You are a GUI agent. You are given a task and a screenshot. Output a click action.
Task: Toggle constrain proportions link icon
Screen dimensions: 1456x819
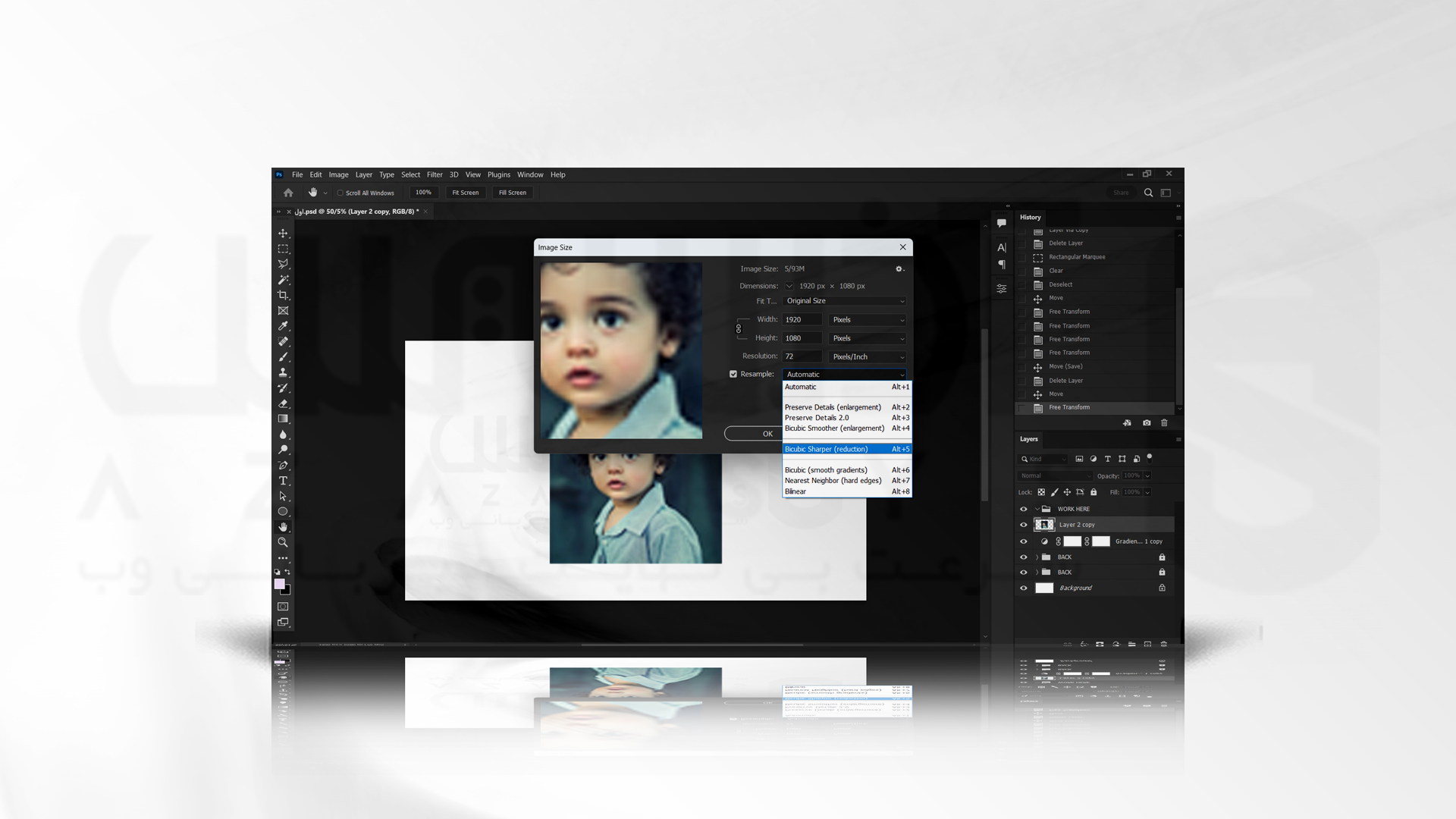pyautogui.click(x=739, y=329)
